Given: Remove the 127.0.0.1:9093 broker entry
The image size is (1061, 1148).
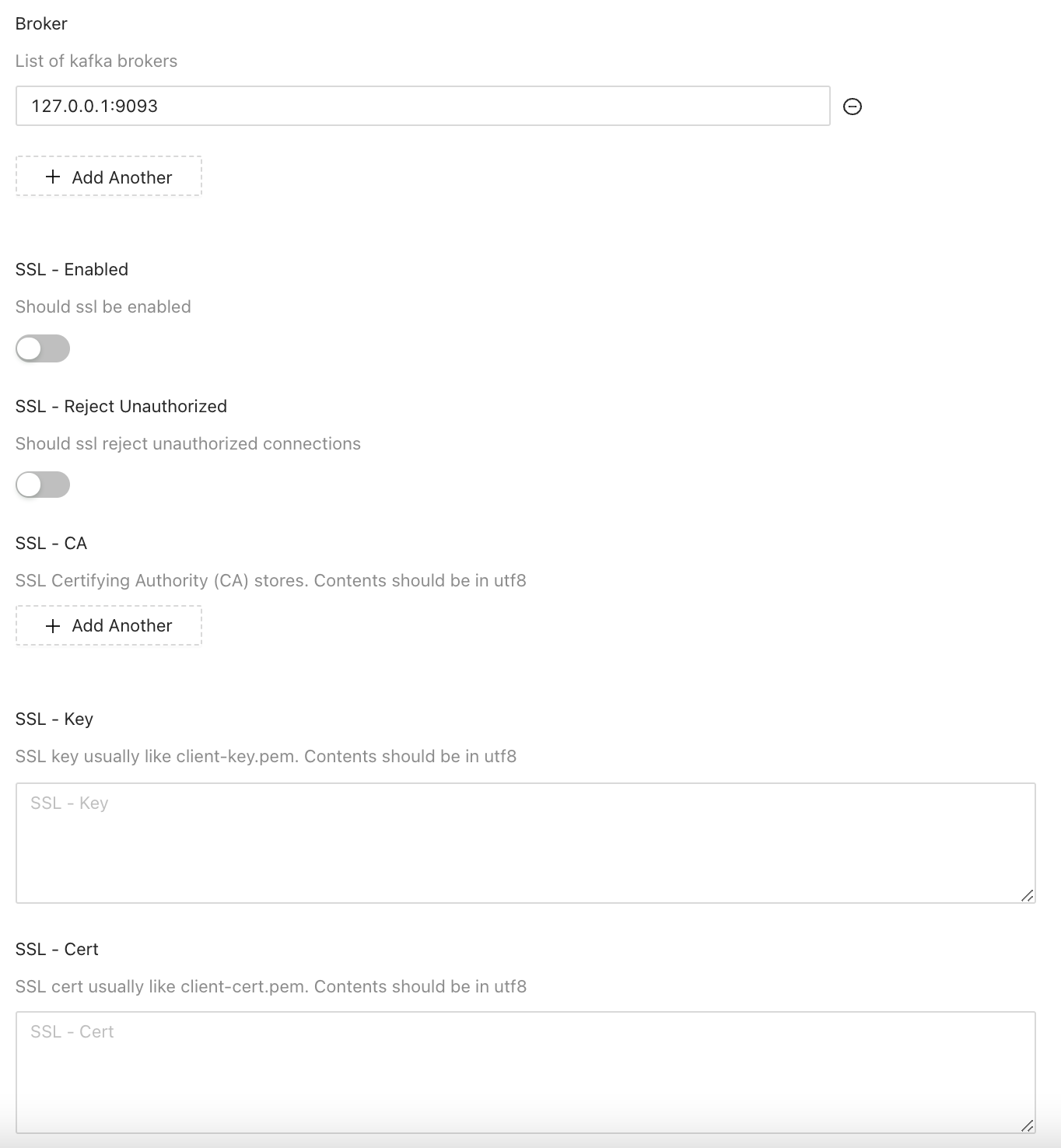Looking at the screenshot, I should pos(853,107).
